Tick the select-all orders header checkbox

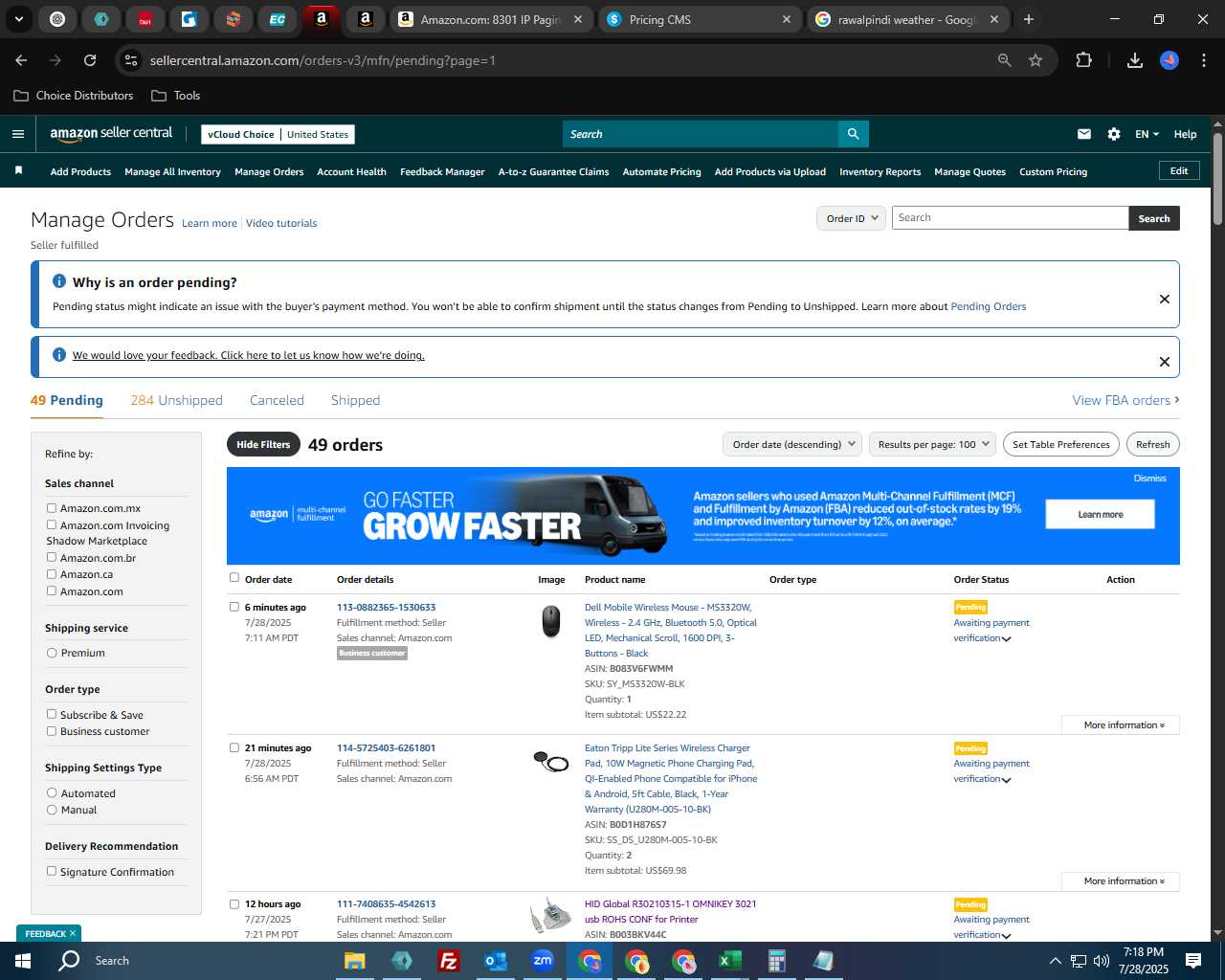tap(234, 577)
